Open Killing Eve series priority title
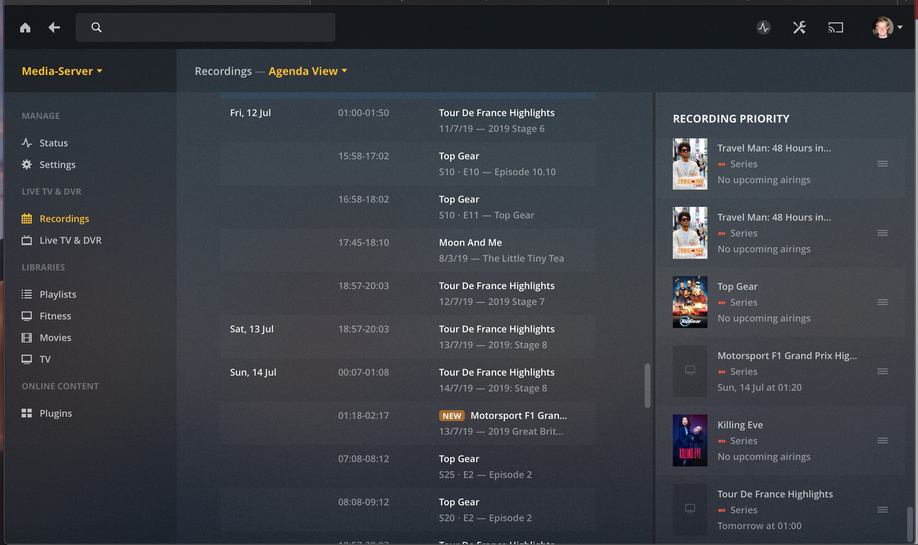The width and height of the screenshot is (918, 545). click(x=740, y=425)
